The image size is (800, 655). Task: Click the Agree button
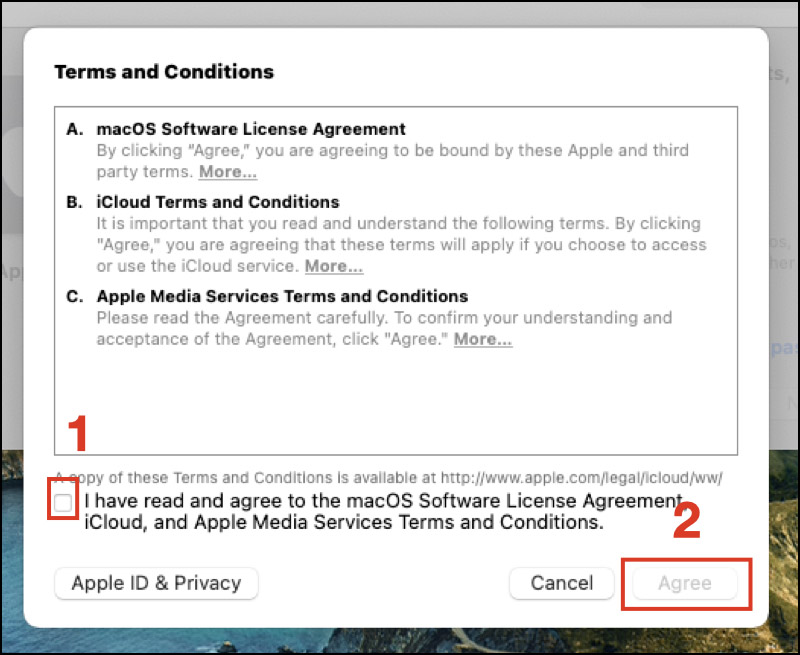[x=685, y=583]
